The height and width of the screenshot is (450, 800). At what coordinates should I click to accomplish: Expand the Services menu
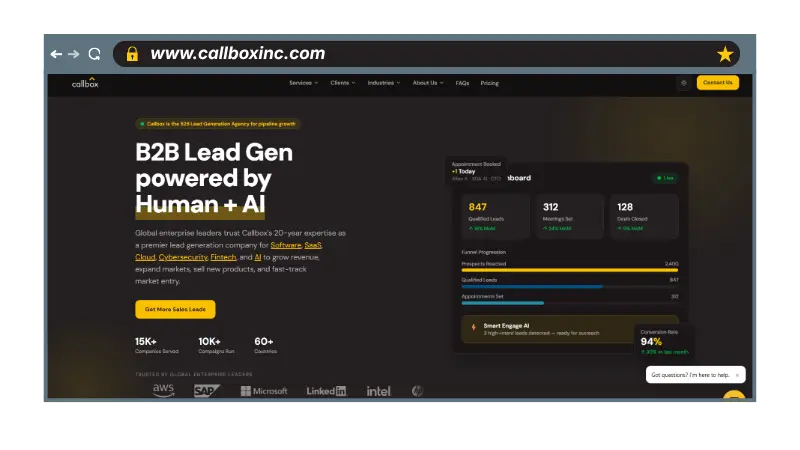coord(304,83)
